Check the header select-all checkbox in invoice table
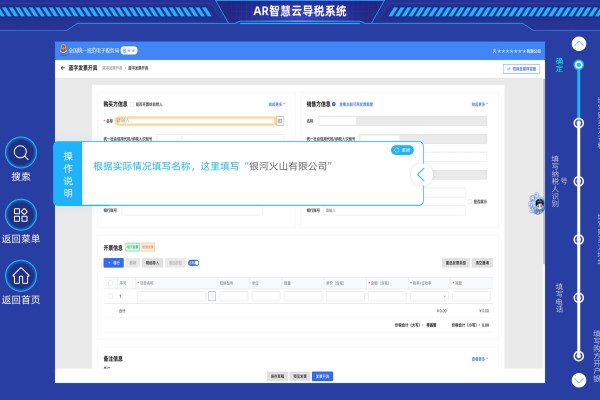The image size is (600, 400). [110, 283]
